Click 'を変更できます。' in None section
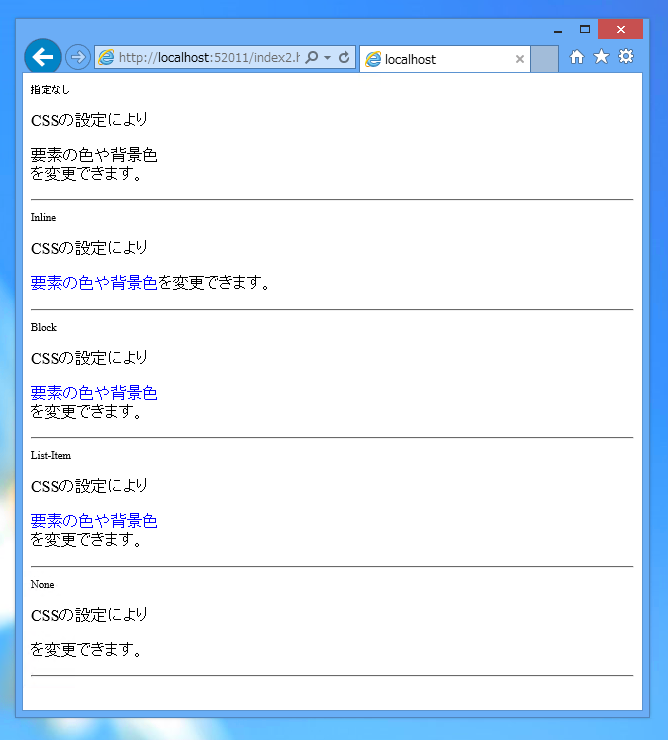 click(86, 650)
